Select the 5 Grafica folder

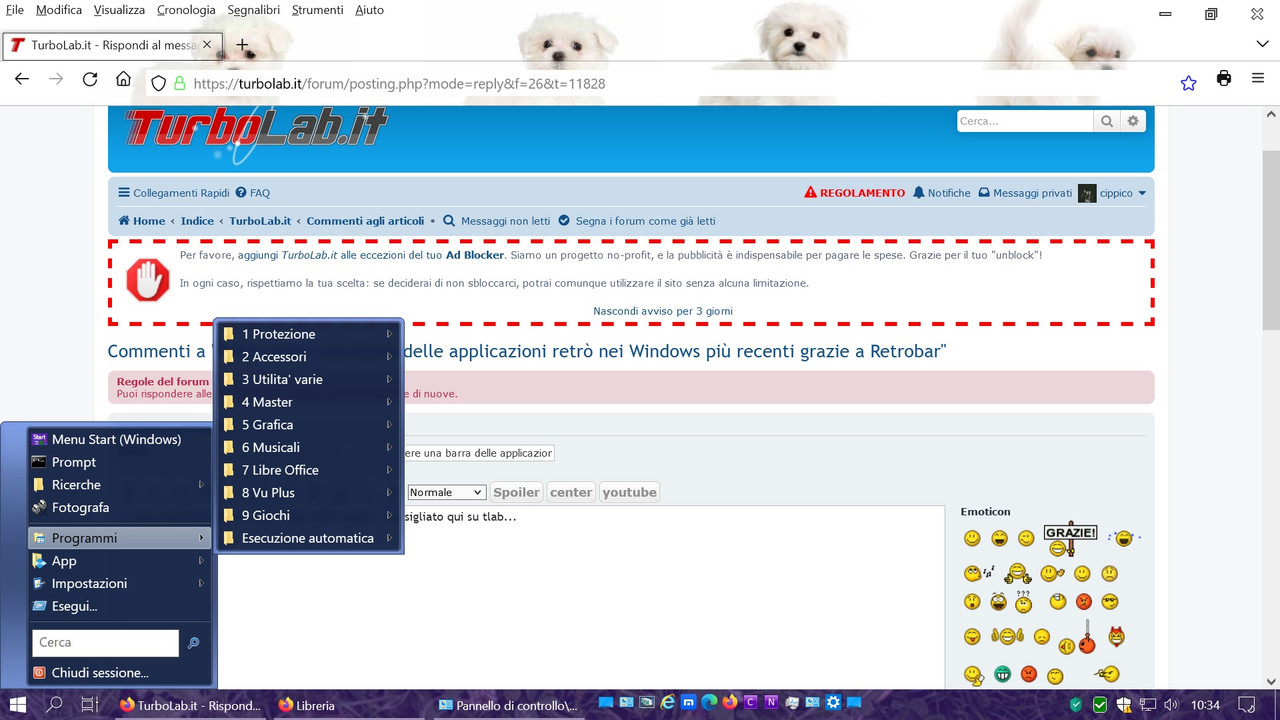tap(309, 425)
